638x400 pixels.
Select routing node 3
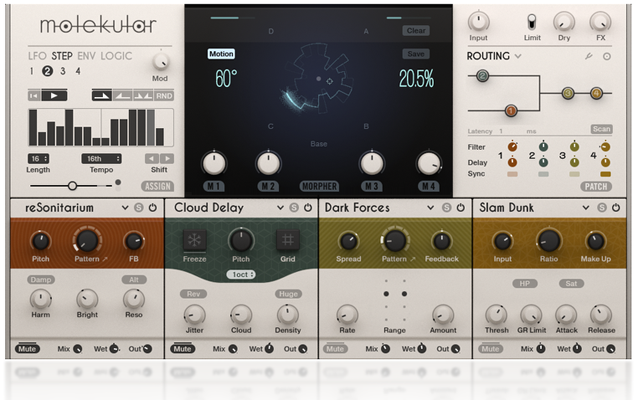tap(568, 93)
